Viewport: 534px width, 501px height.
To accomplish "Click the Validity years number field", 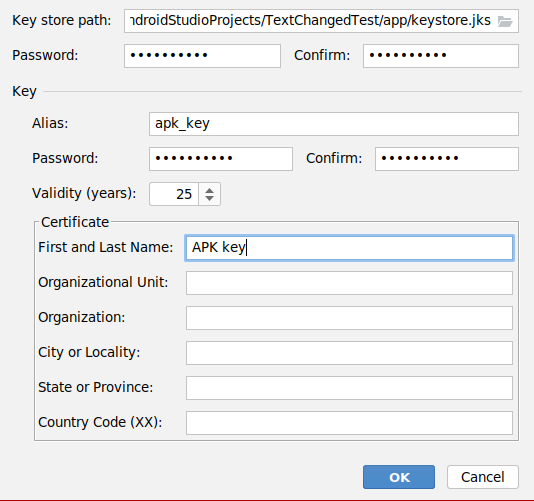I will 174,194.
